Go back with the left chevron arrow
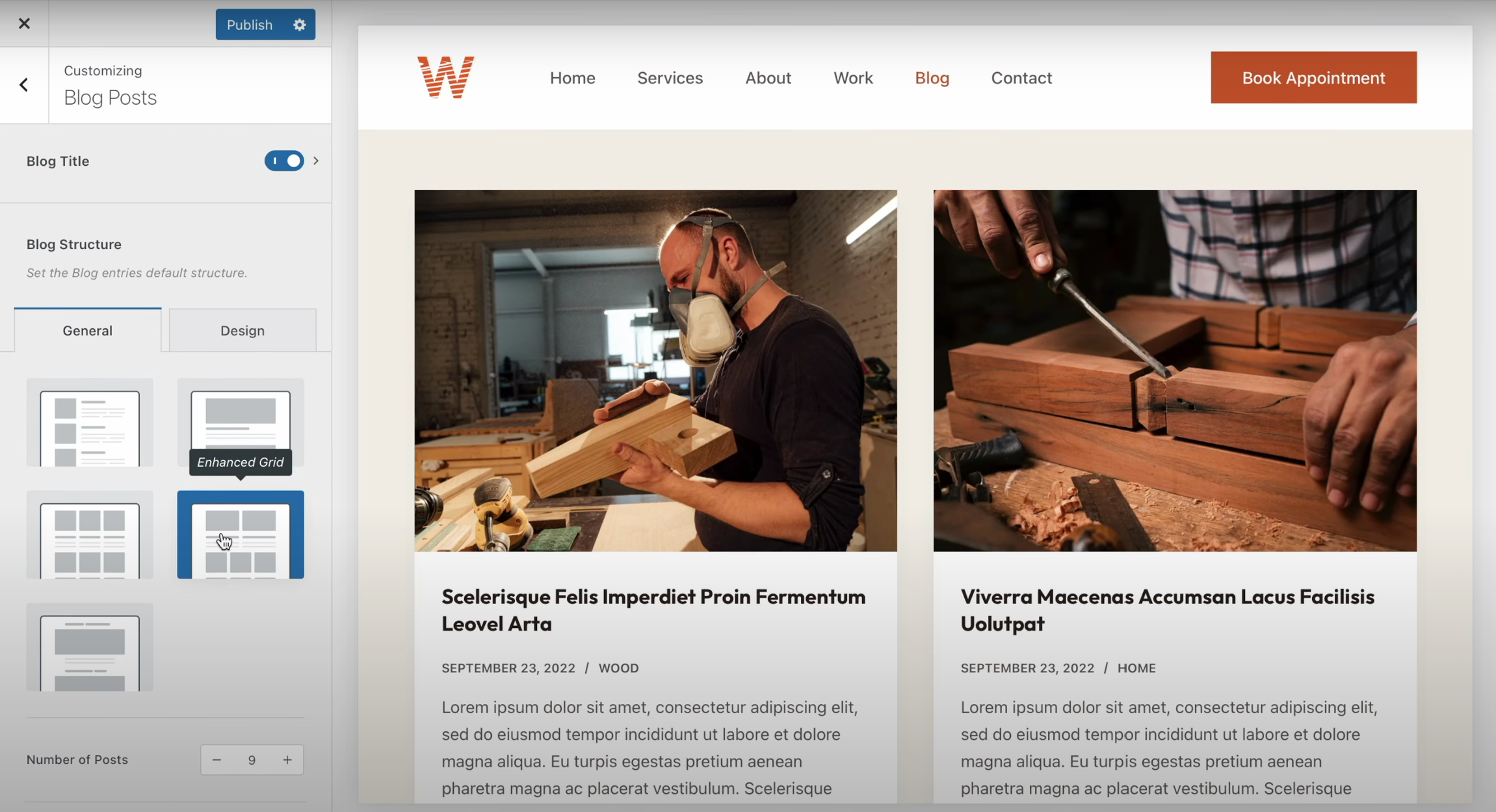The width and height of the screenshot is (1496, 812). pyautogui.click(x=24, y=85)
